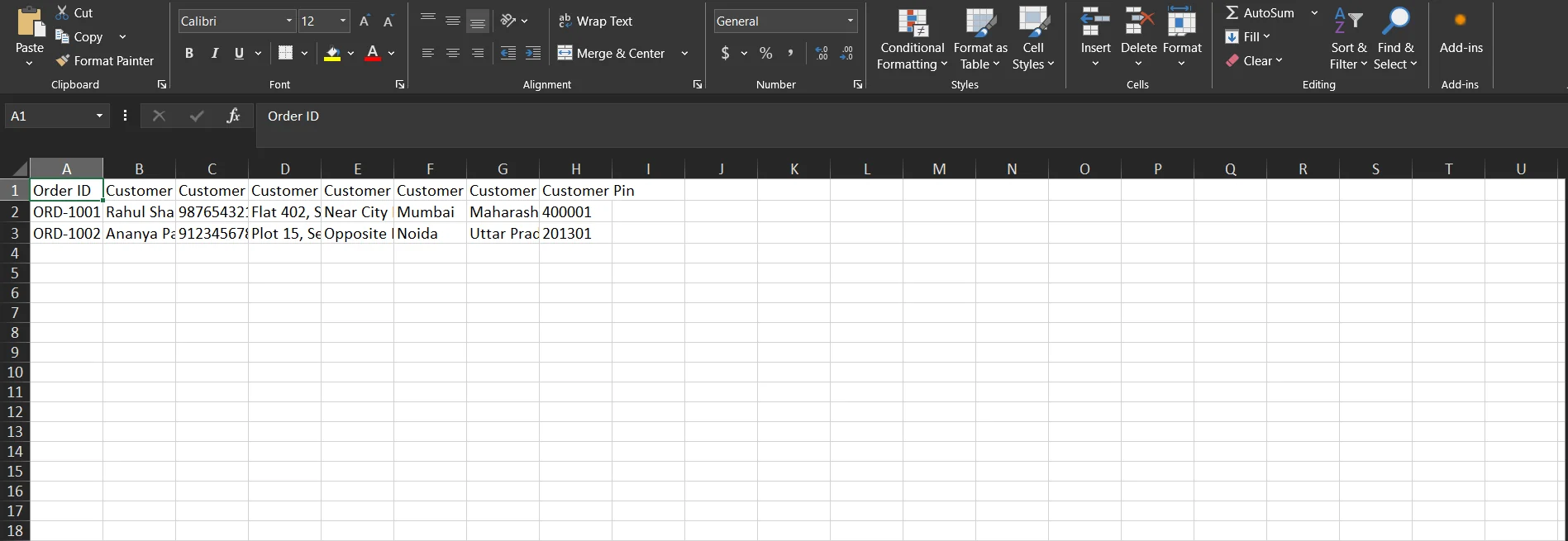
Task: Open underline style dropdown arrow
Action: [258, 53]
